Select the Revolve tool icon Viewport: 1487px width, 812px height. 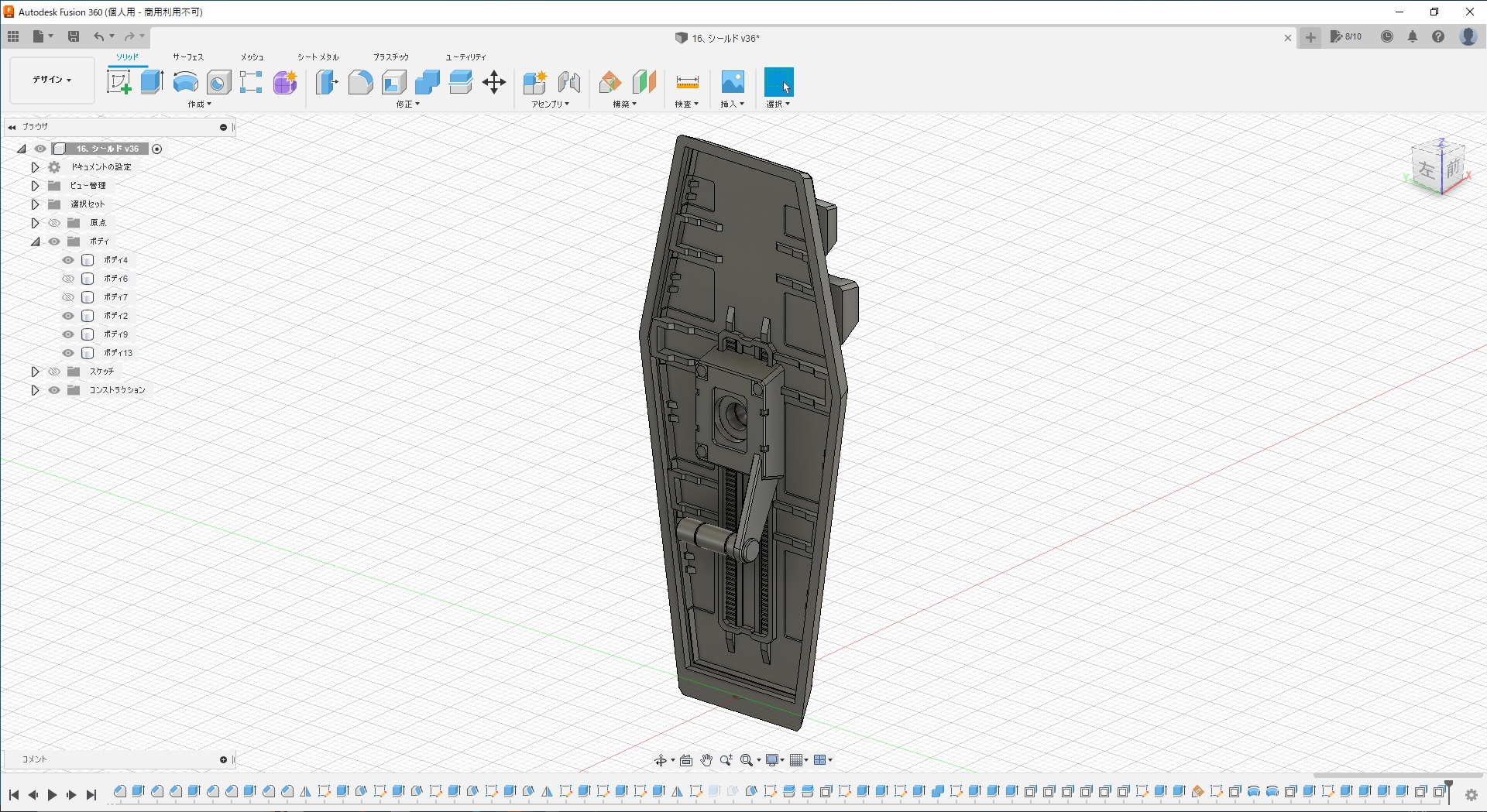[185, 82]
